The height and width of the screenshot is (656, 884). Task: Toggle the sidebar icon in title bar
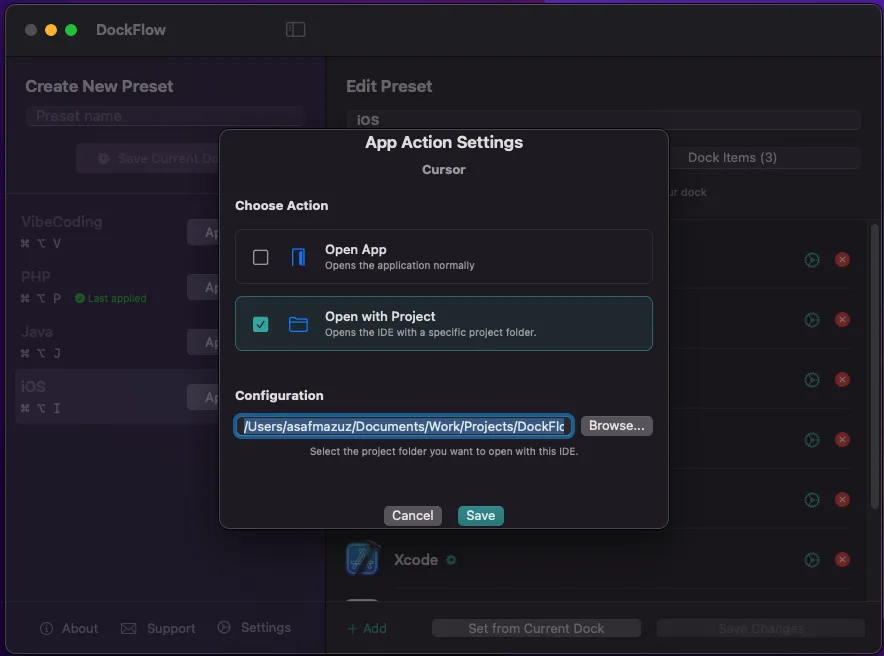295,29
